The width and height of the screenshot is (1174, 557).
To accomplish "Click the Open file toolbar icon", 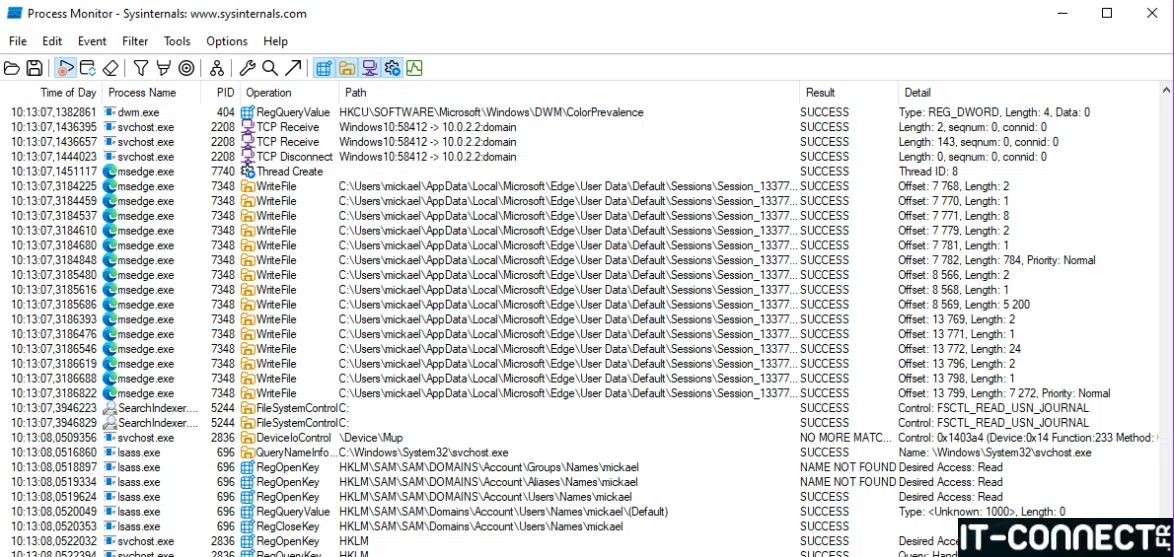I will pyautogui.click(x=12, y=68).
